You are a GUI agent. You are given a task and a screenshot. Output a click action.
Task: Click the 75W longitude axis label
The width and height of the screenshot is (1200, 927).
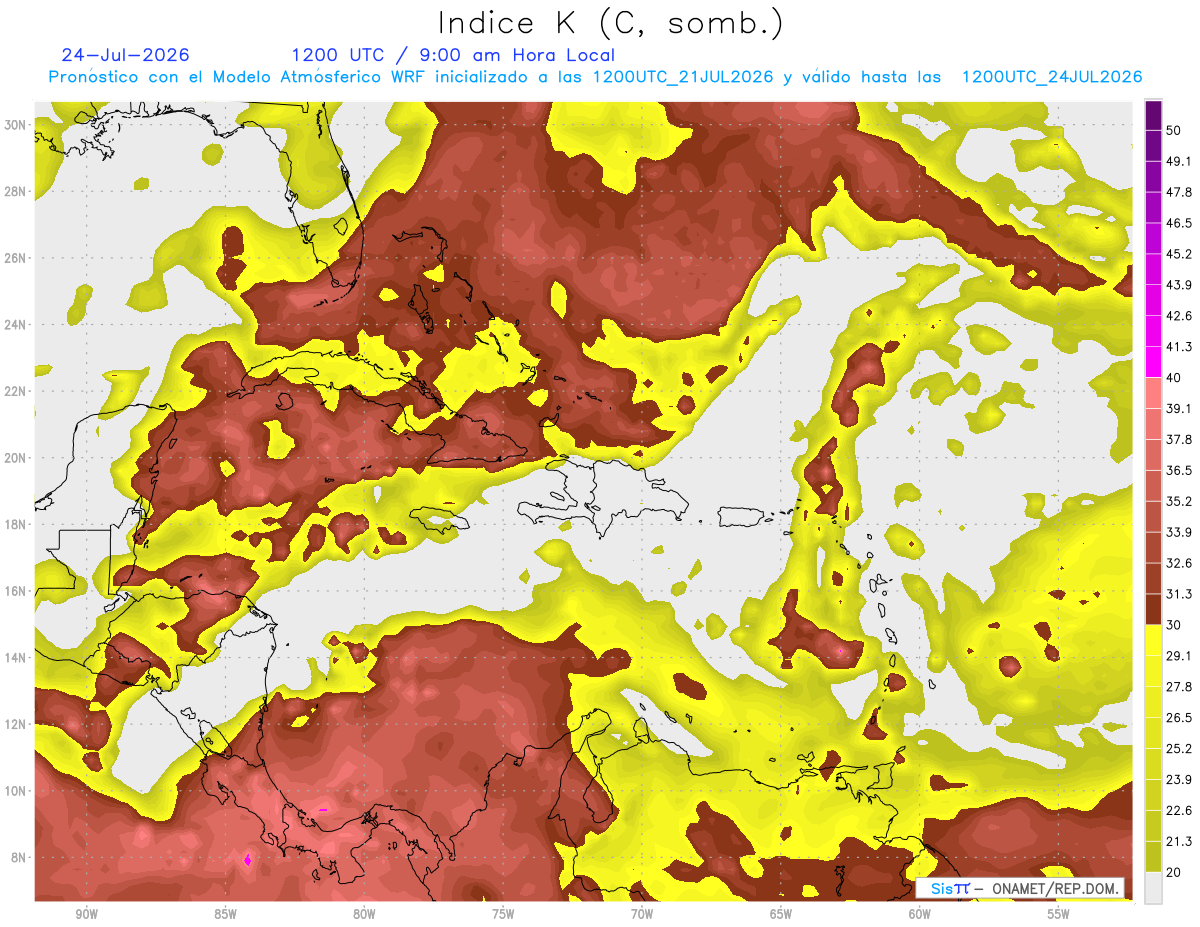(x=503, y=914)
